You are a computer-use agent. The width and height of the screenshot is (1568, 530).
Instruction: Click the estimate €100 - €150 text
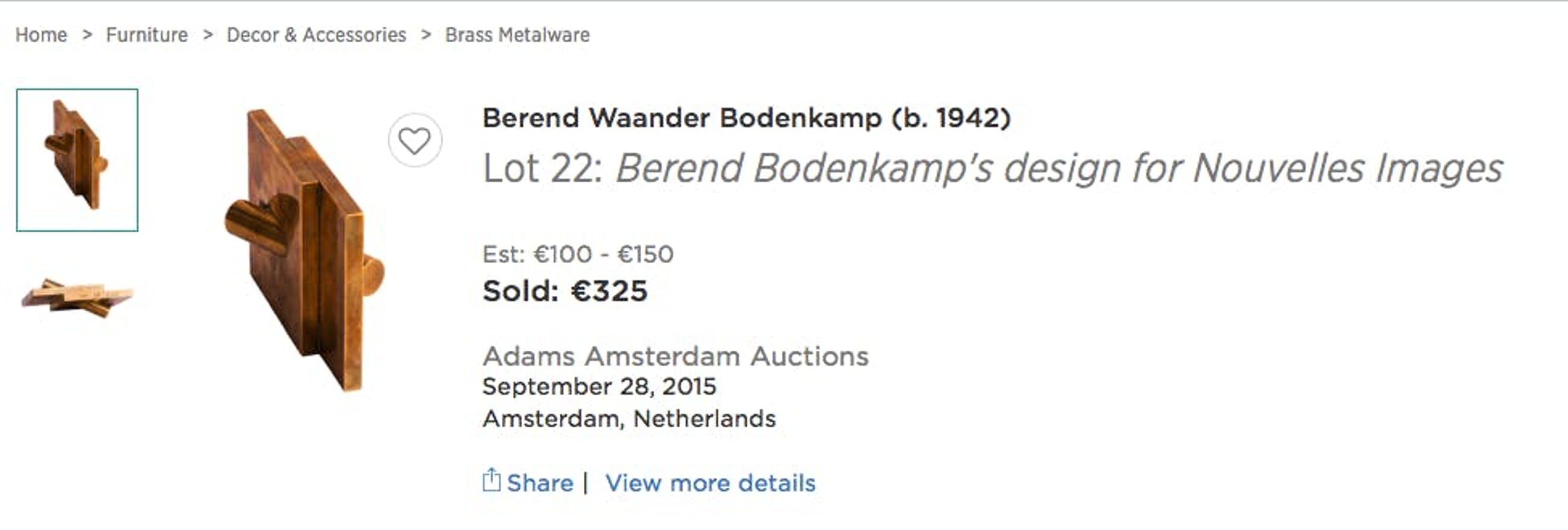coord(578,254)
